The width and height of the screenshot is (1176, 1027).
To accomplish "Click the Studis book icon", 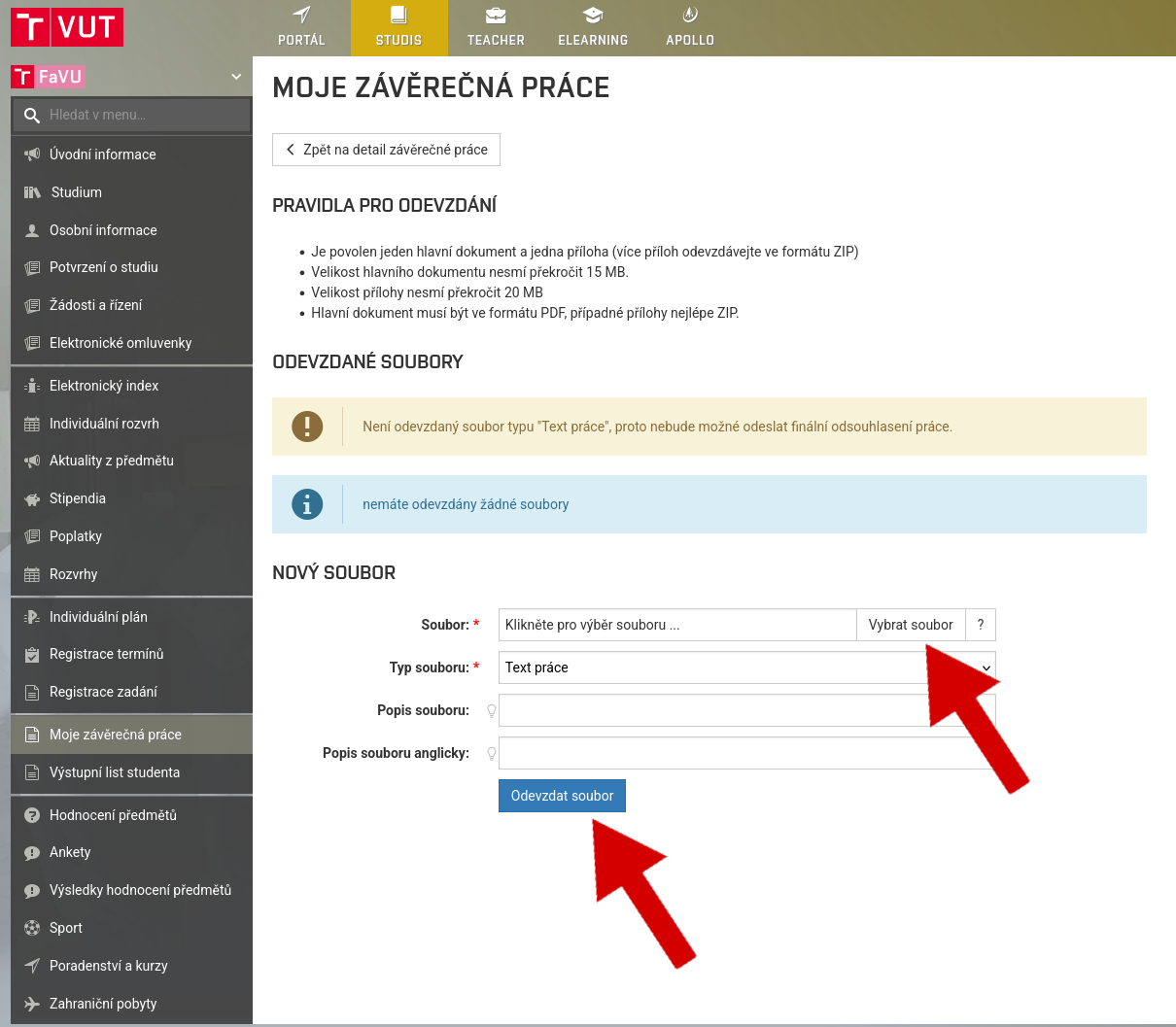I will pyautogui.click(x=398, y=15).
